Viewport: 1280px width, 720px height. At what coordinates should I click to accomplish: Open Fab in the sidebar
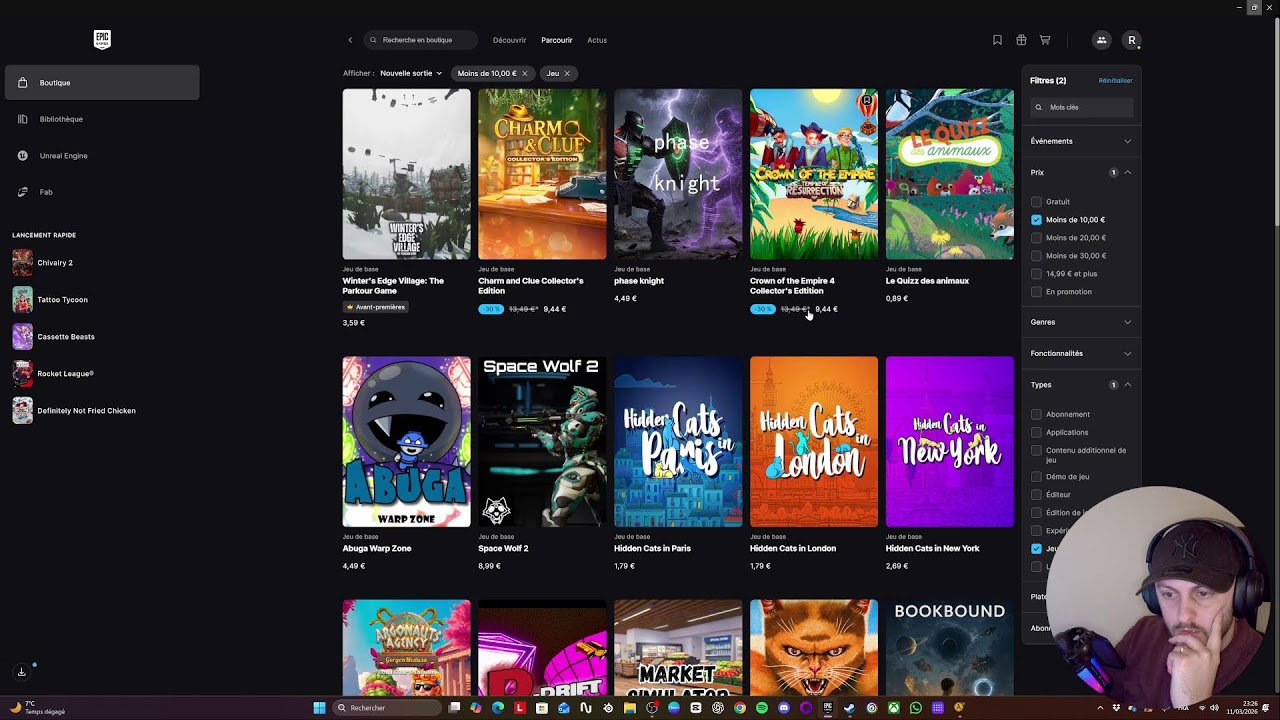(102, 192)
